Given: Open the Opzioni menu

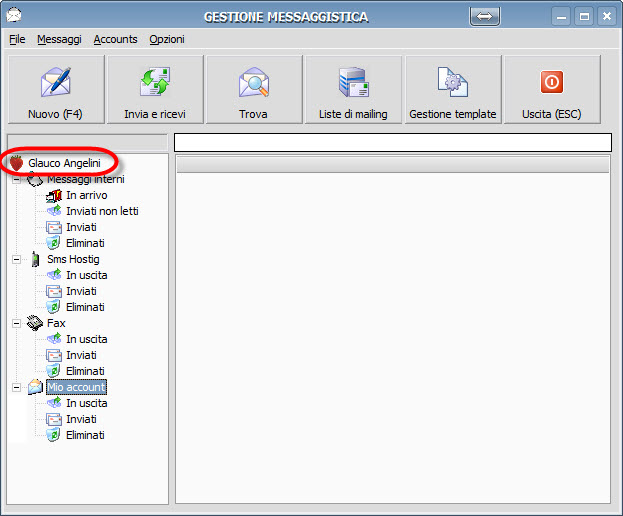Looking at the screenshot, I should tap(167, 39).
